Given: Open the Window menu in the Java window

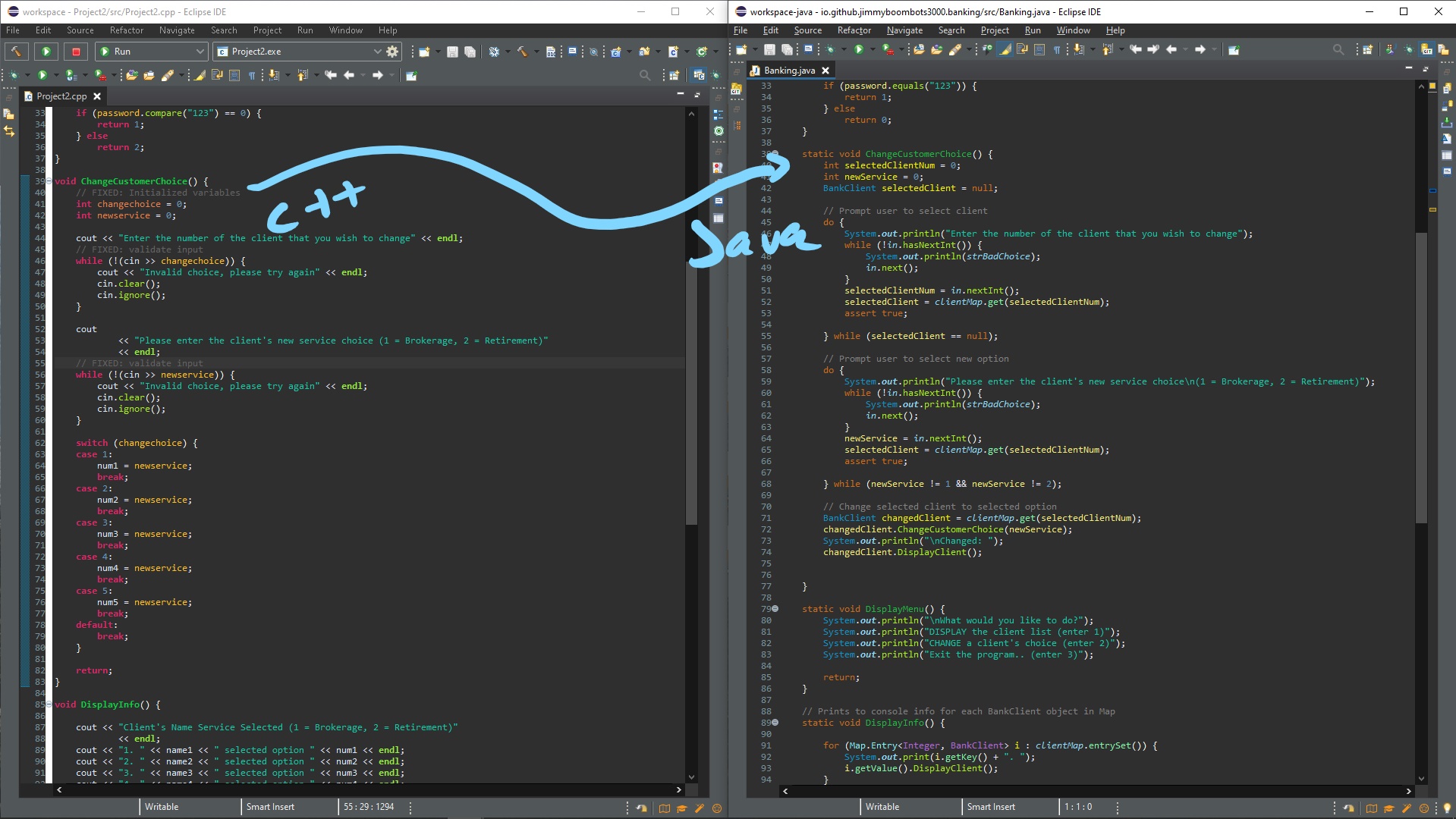Looking at the screenshot, I should point(1073,30).
